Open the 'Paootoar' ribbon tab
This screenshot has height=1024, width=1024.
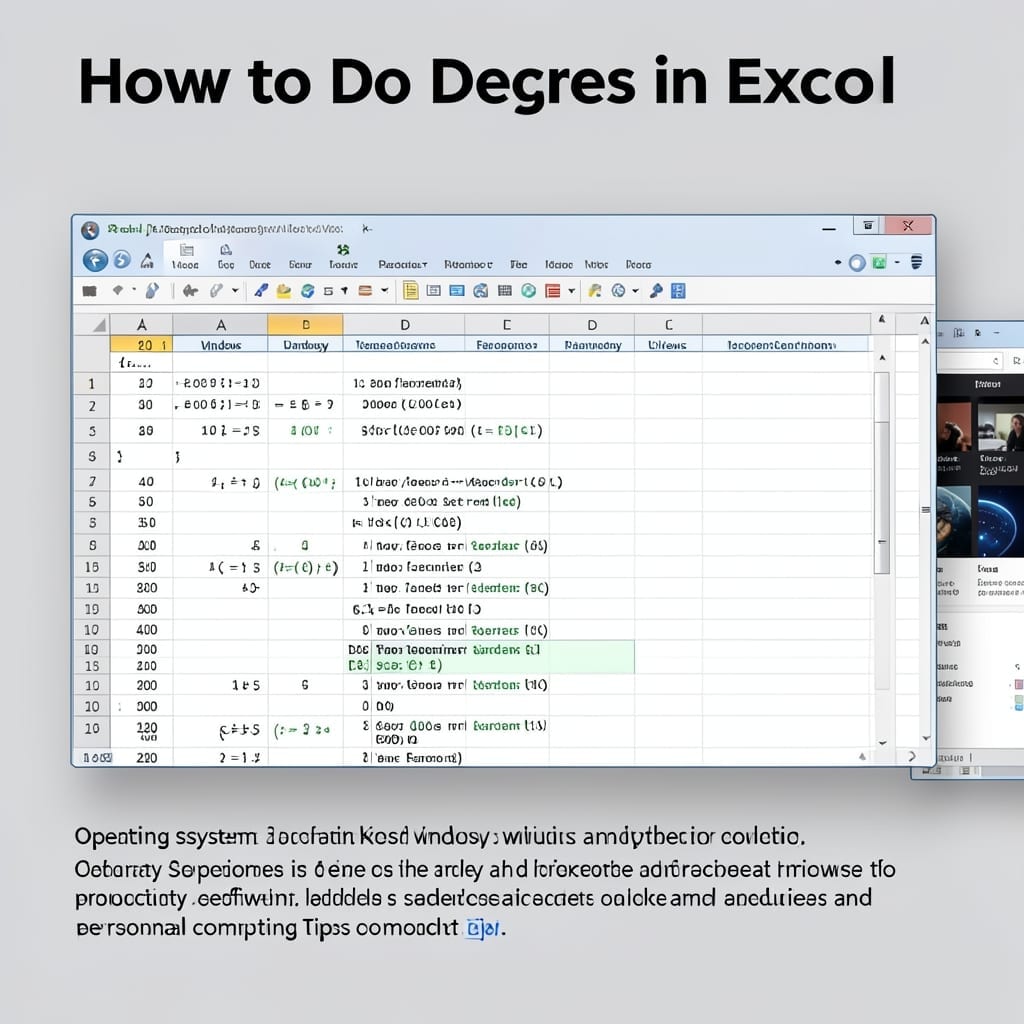pos(402,264)
